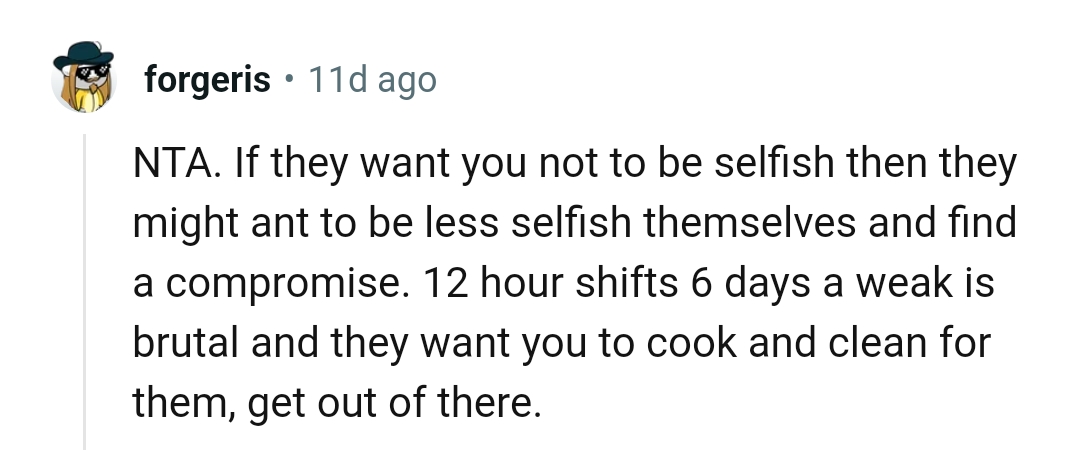Viewport: 1080px width, 450px height.
Task: Click the "11d ago" timestamp
Action: coord(372,79)
